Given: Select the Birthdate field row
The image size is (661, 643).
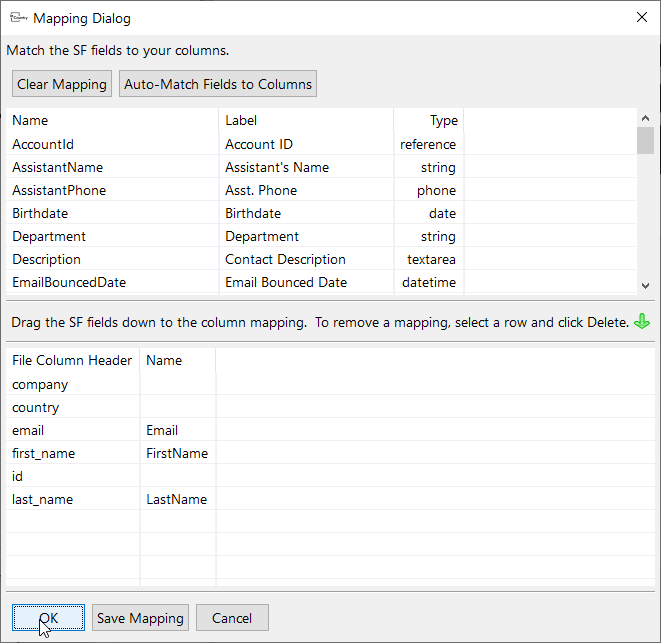Looking at the screenshot, I should point(40,213).
